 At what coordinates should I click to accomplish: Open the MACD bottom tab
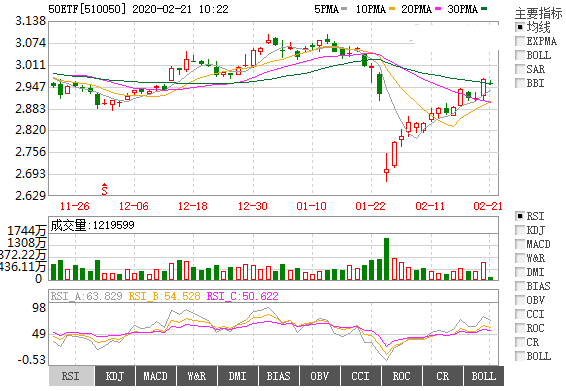156,376
